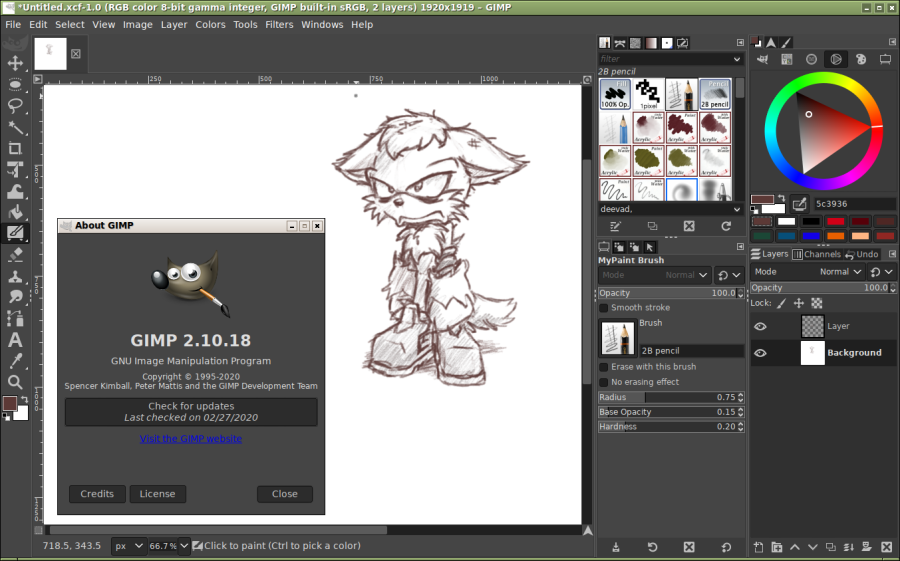Image resolution: width=900 pixels, height=561 pixels.
Task: Pick a color from screen with eyedropper button
Action: pos(799,203)
